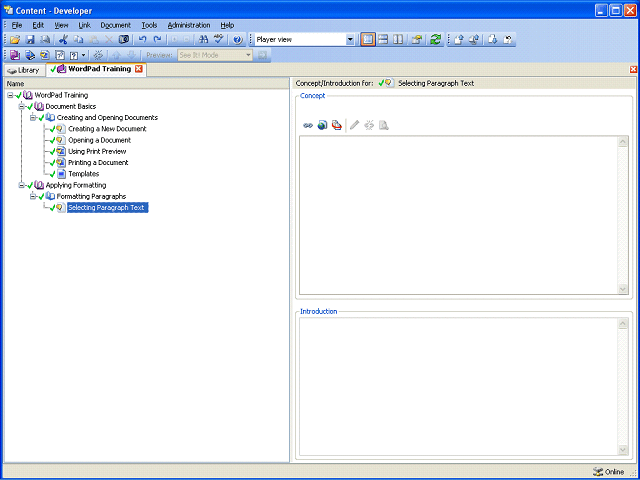Click the Find binoculars icon

click(x=203, y=40)
